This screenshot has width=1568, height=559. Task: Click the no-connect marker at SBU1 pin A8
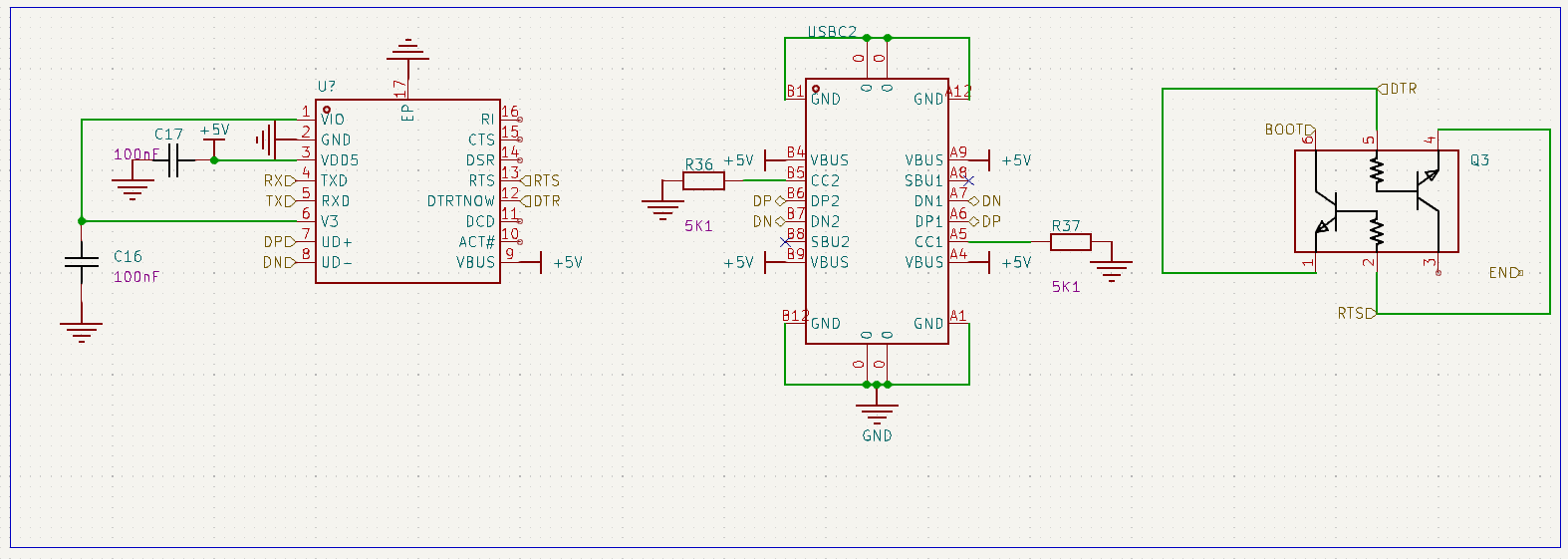coord(969,181)
